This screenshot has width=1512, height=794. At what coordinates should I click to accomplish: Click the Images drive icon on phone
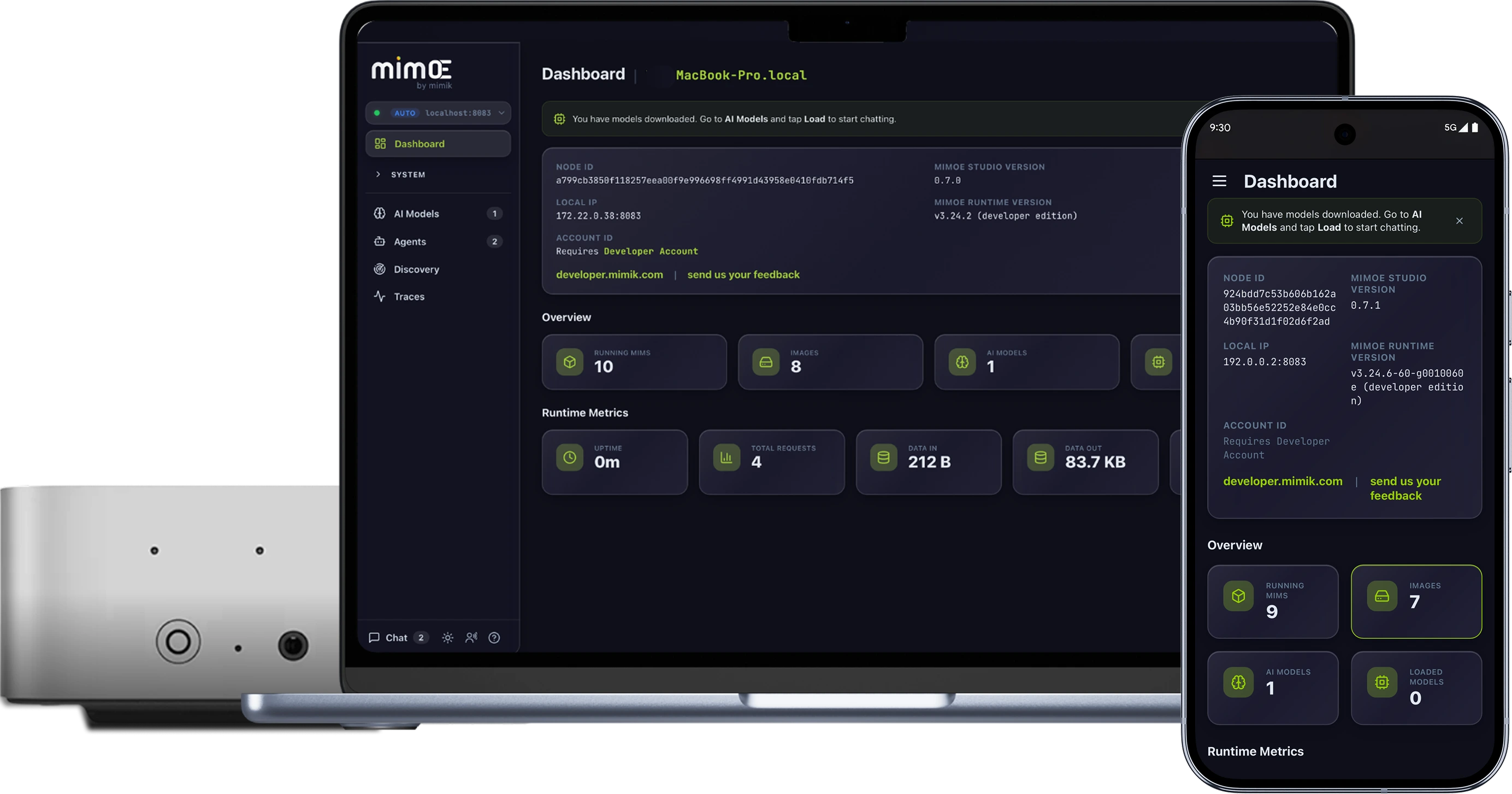(1383, 596)
